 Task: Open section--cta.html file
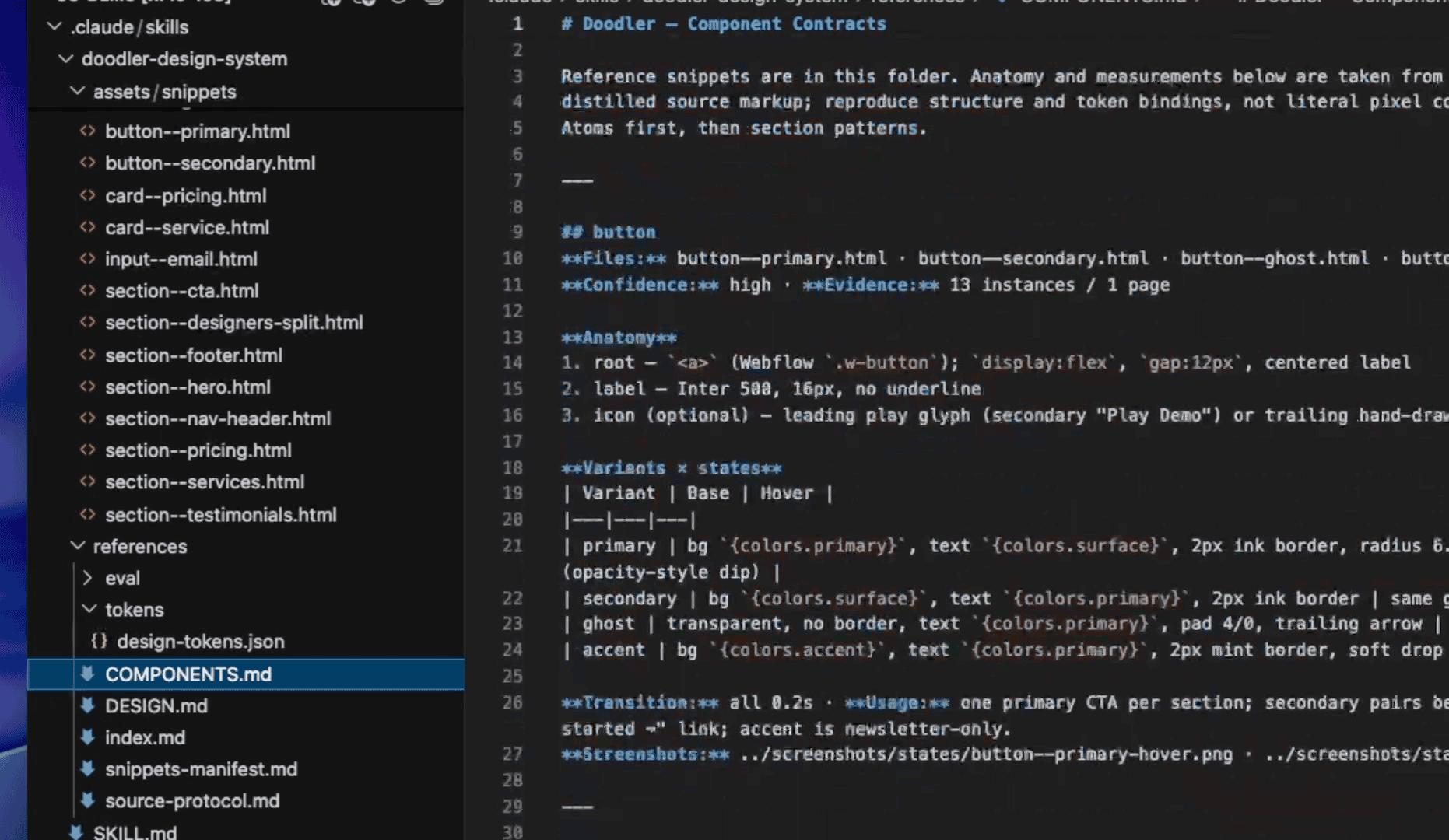click(x=182, y=291)
